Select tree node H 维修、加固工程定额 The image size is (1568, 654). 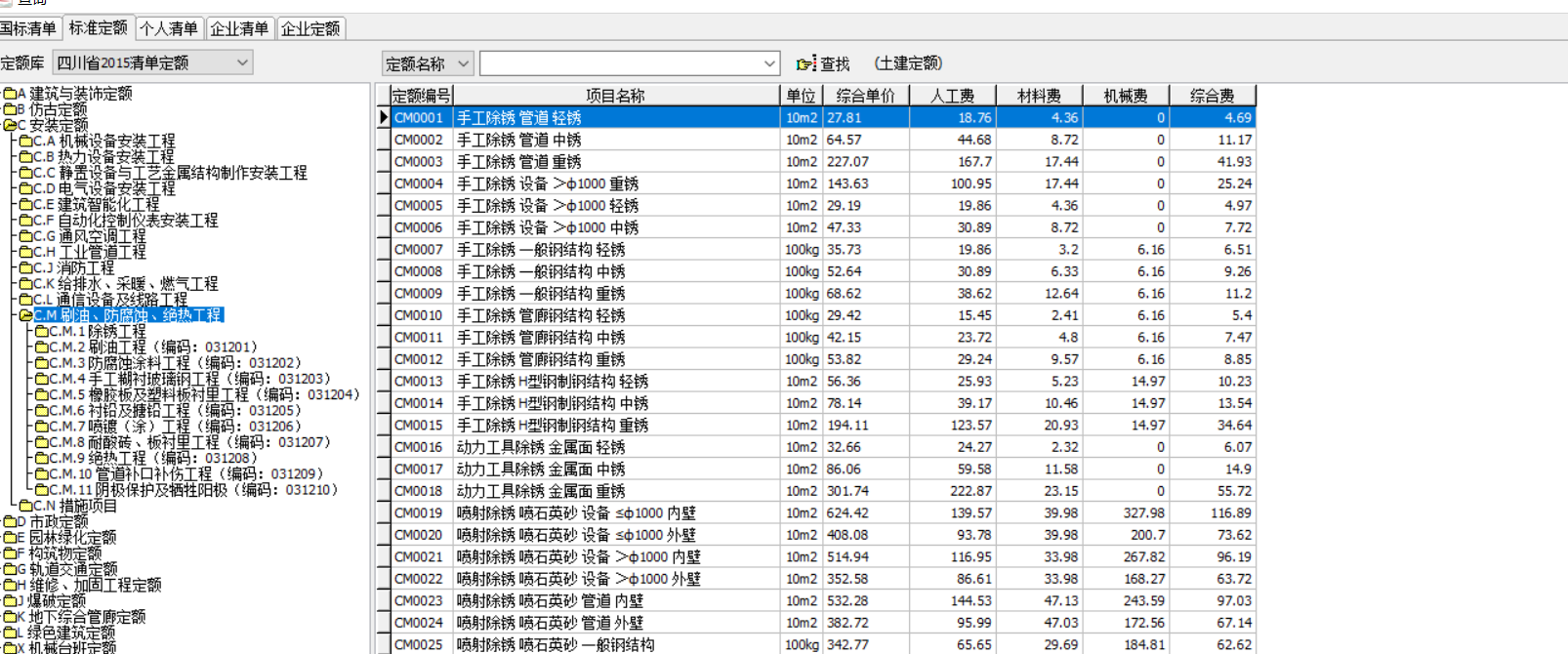(90, 585)
